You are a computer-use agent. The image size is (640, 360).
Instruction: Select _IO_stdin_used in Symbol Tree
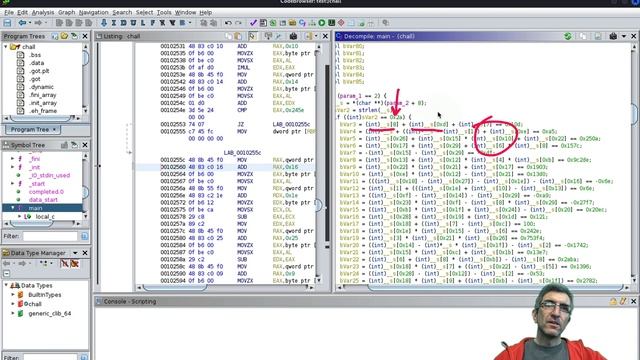[x=49, y=175]
